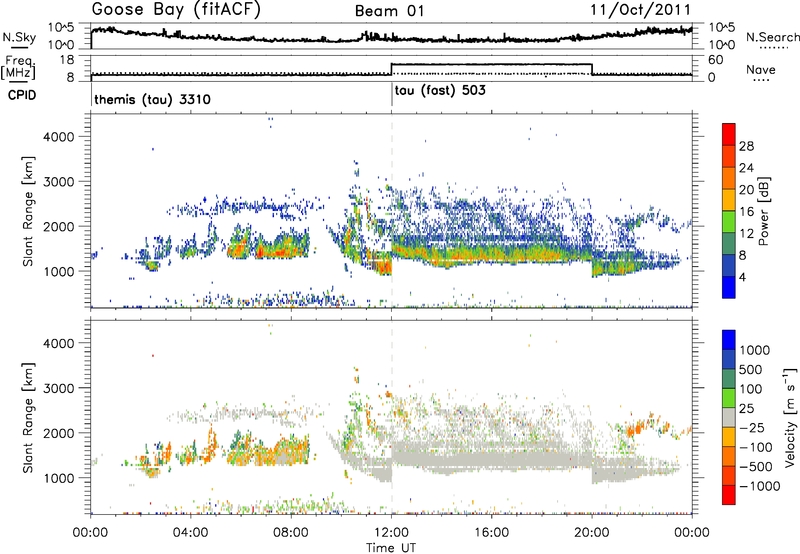
Task: Click the 'Freq. [MHz]' axis label
Action: coord(18,68)
